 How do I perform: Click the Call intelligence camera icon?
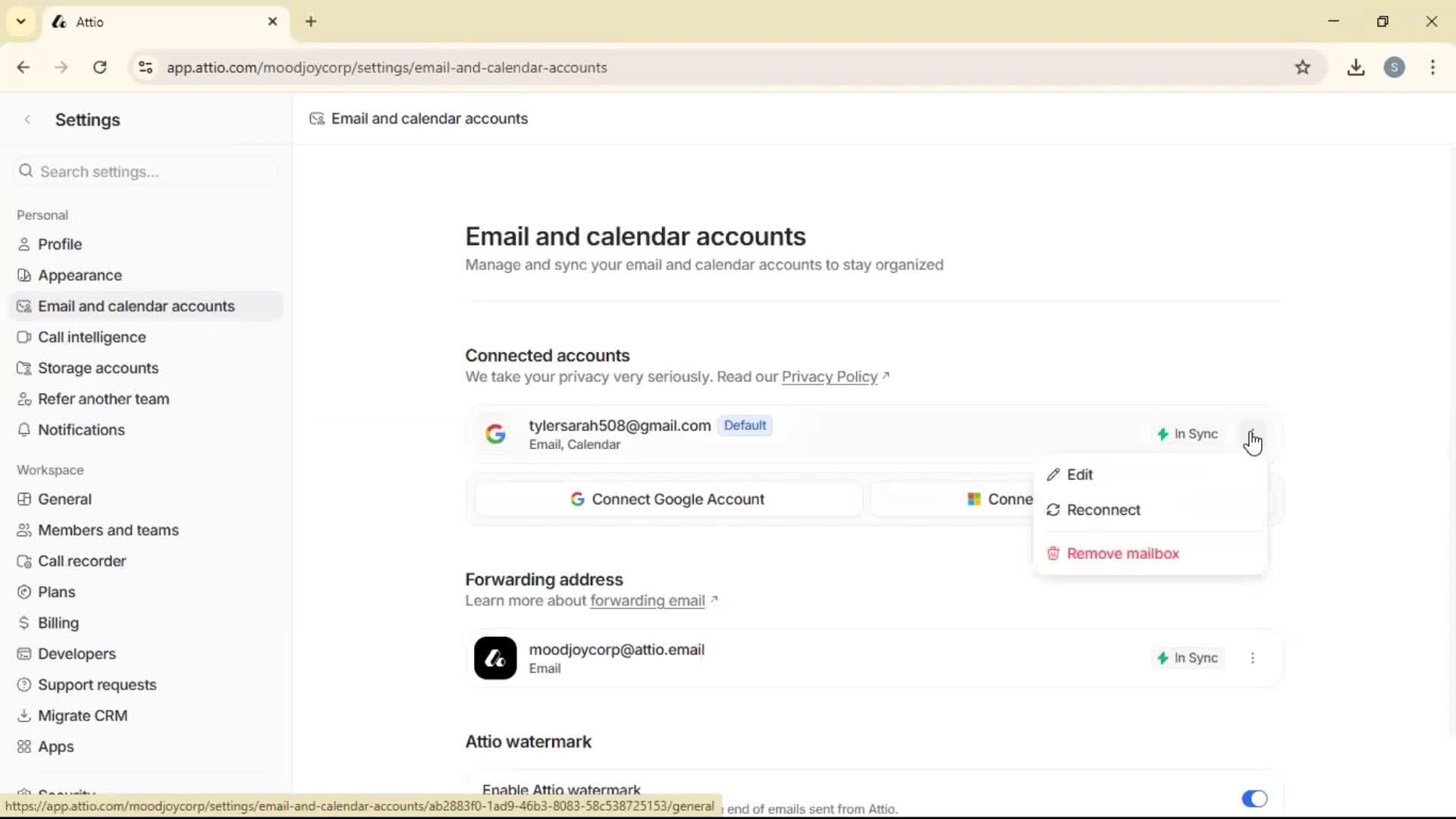pos(24,337)
